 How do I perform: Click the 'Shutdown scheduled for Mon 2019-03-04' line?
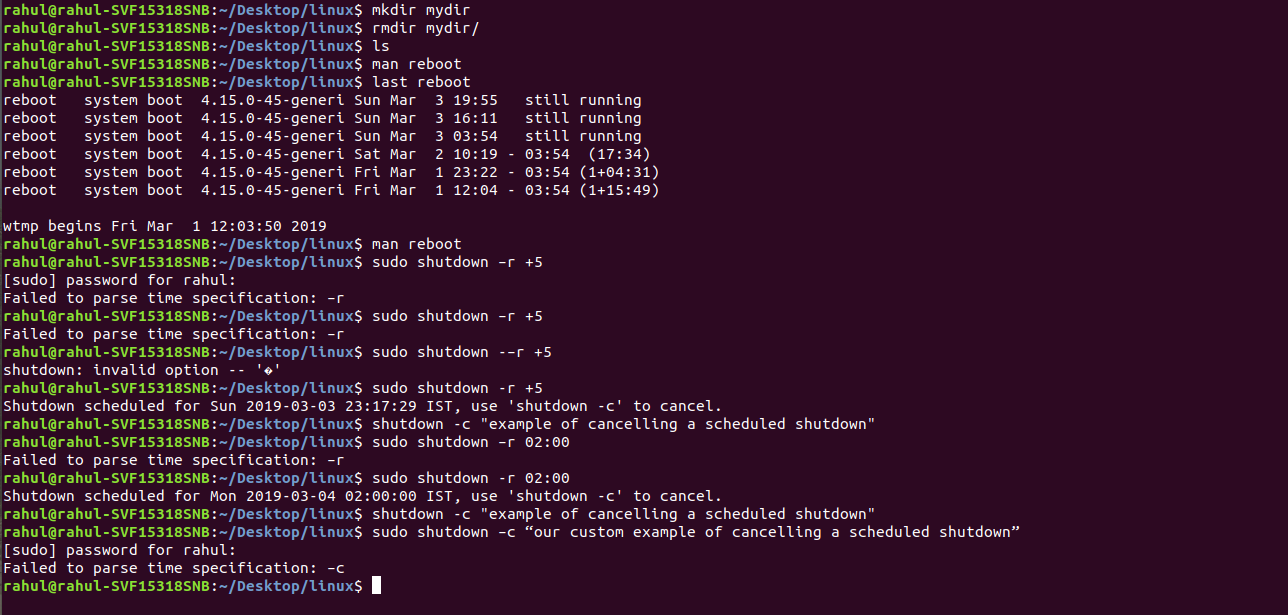[x=362, y=496]
